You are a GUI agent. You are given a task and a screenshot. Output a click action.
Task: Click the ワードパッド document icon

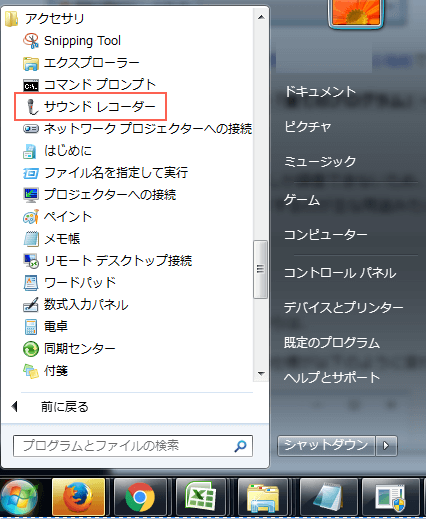click(31, 283)
